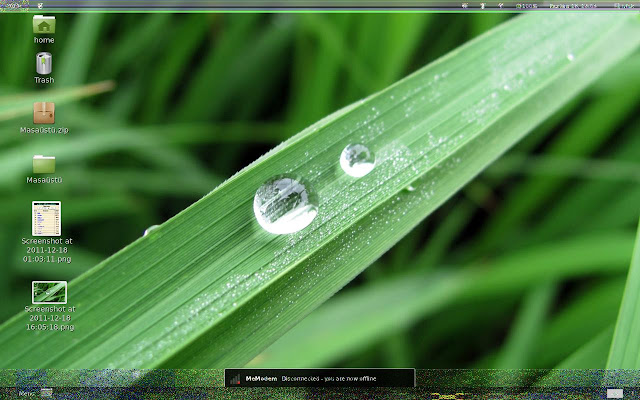The image size is (640, 400).
Task: Open the Masaüstü folder icon
Action: [44, 164]
